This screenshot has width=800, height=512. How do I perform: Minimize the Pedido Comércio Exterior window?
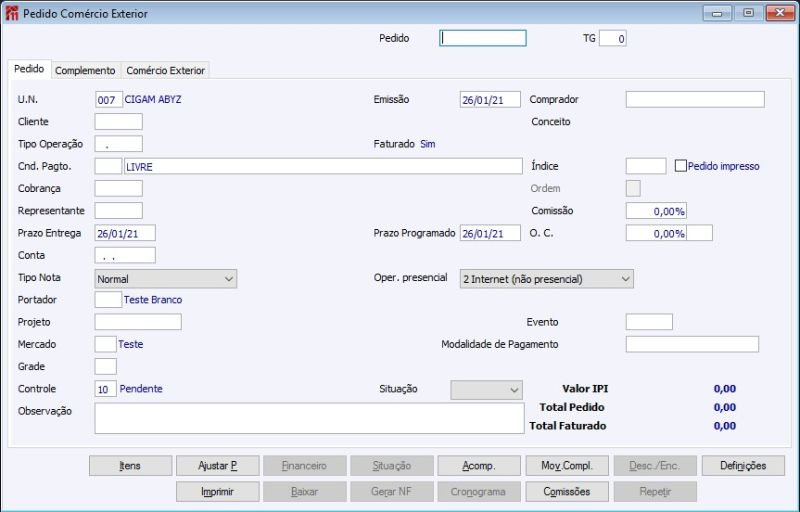pos(717,13)
